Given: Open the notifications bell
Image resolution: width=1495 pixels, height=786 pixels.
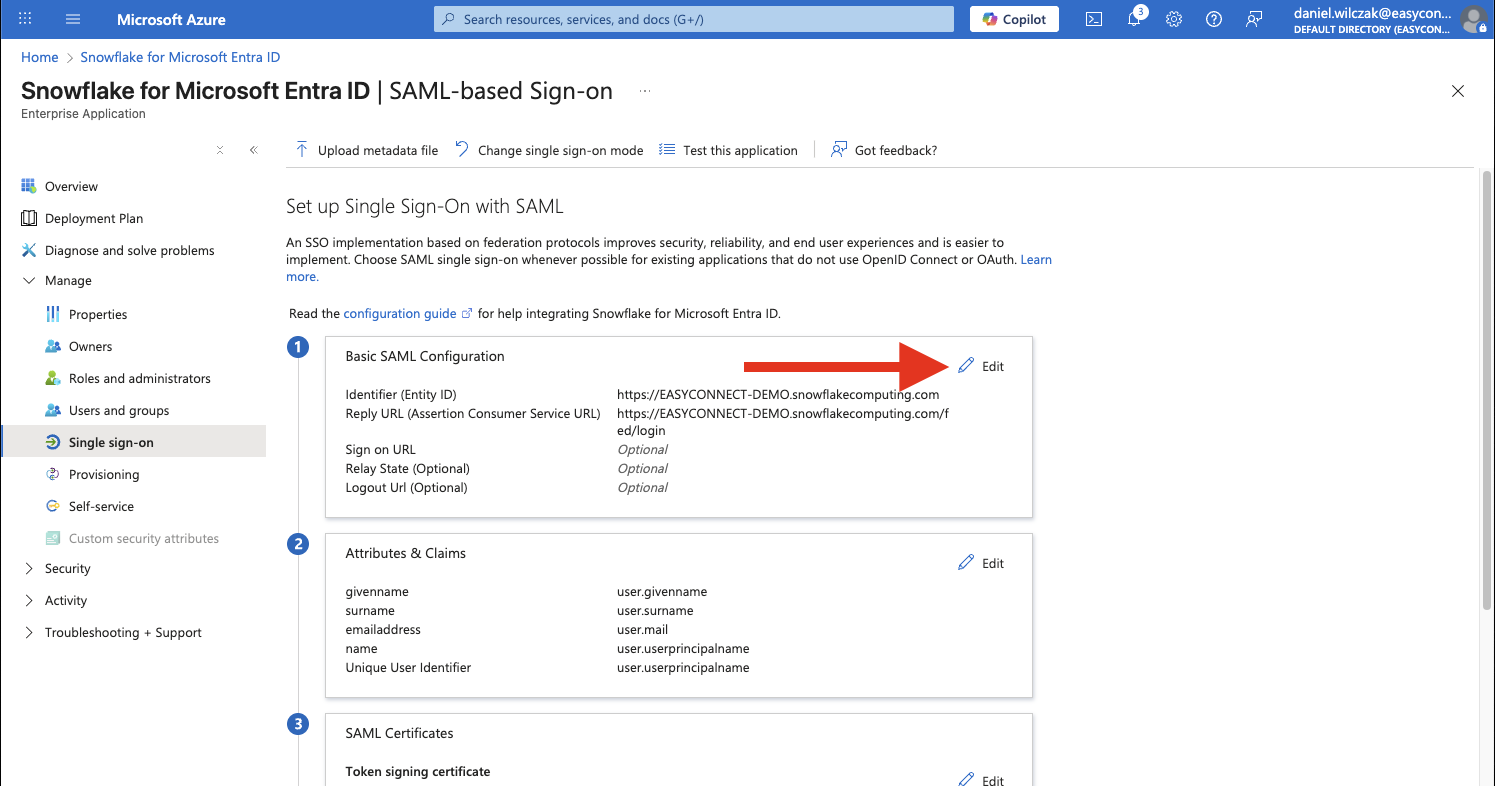Looking at the screenshot, I should tap(1134, 19).
